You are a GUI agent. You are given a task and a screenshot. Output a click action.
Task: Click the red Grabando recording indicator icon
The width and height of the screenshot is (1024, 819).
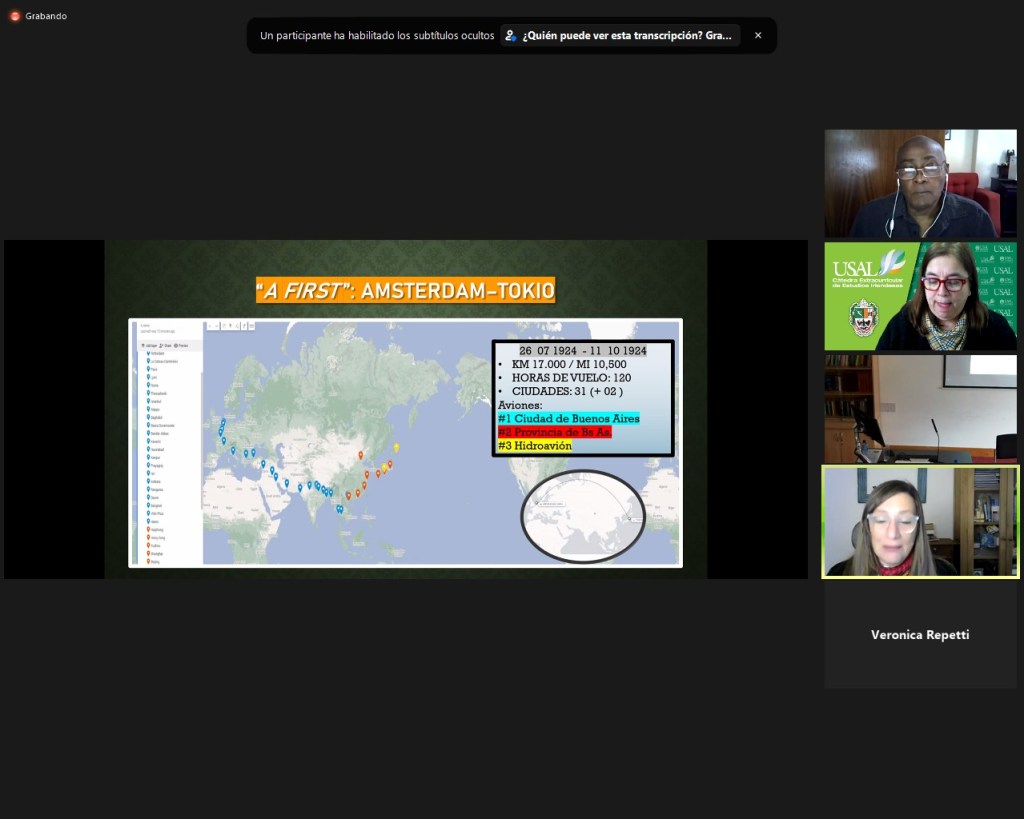coord(15,16)
